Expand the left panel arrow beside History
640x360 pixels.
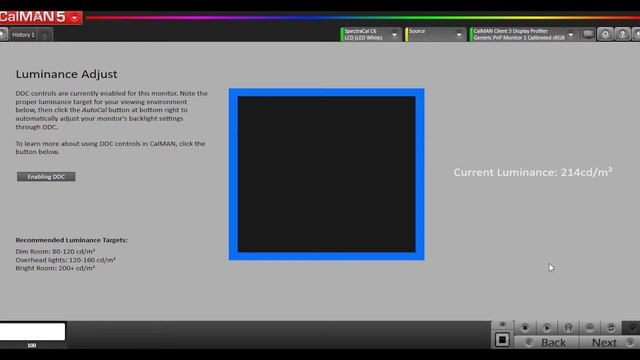[3, 34]
